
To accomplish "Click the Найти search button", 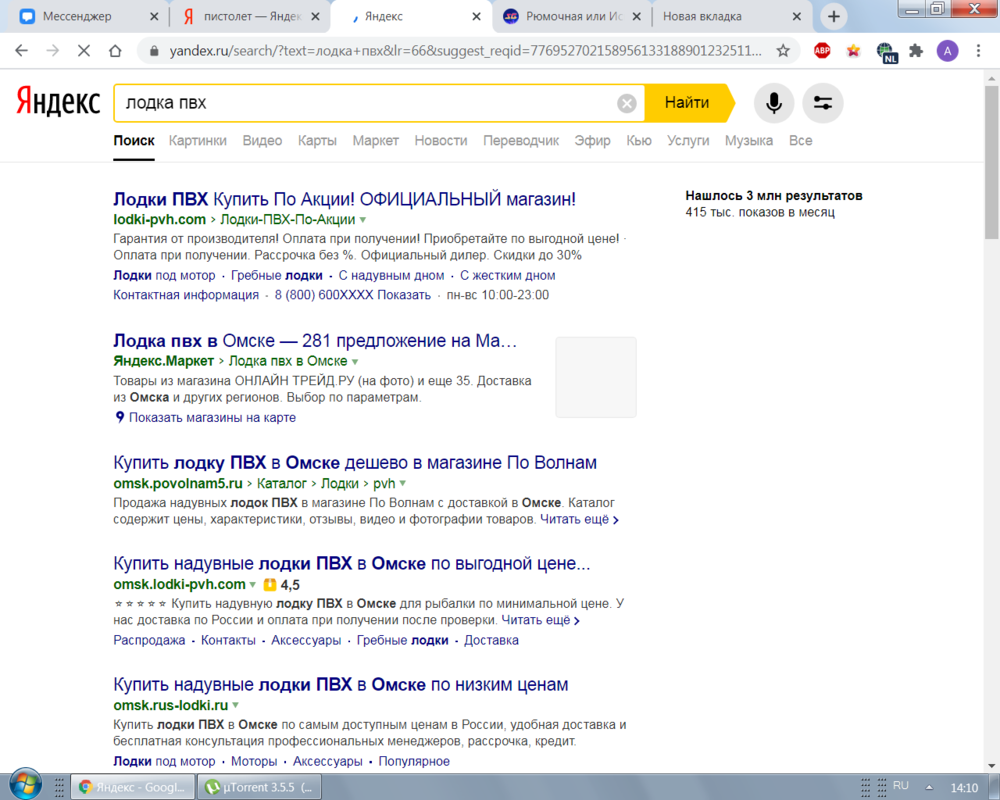I will pos(687,103).
